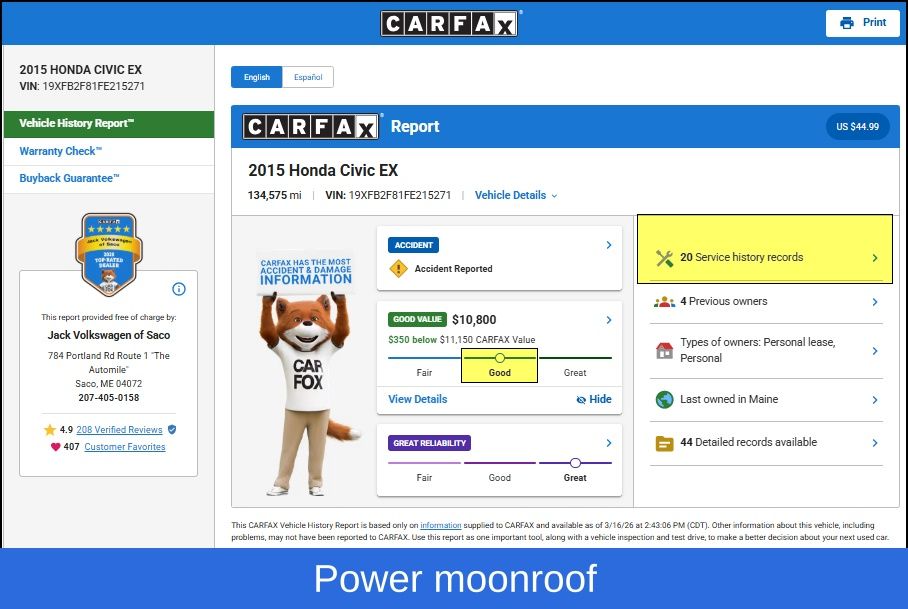
Task: Expand the Accident section chevron
Action: click(609, 245)
